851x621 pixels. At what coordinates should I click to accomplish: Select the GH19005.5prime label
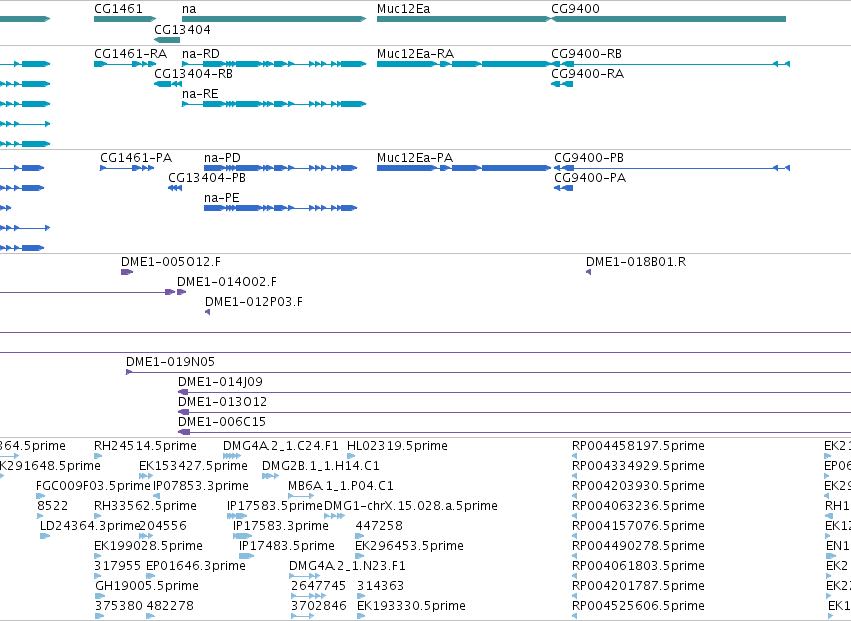tap(147, 586)
